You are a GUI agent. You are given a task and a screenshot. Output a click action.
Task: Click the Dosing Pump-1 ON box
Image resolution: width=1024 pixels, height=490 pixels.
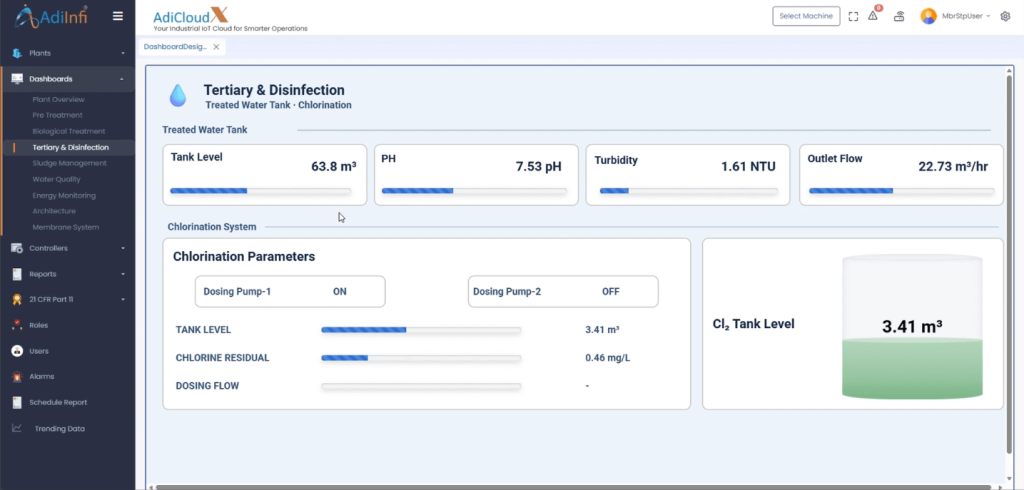point(290,291)
